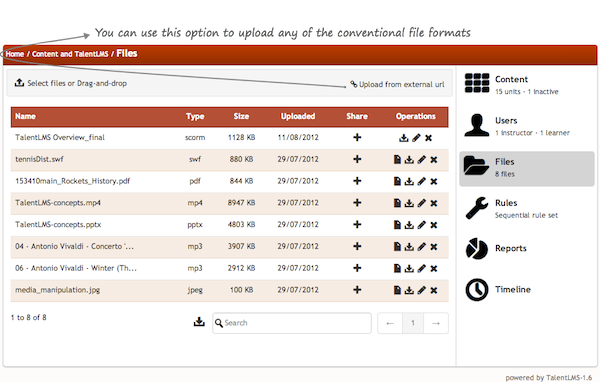Click file name TalentLMS-concepts.mp4
The height and width of the screenshot is (382, 600).
coord(58,203)
